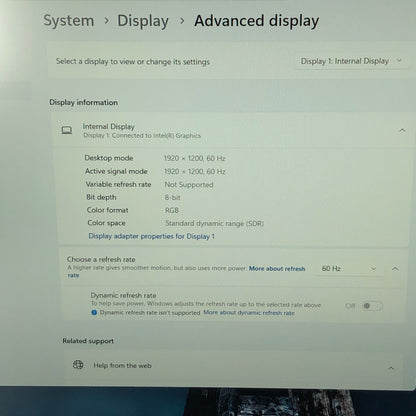
Task: Click Select a display to view text
Action: click(133, 62)
